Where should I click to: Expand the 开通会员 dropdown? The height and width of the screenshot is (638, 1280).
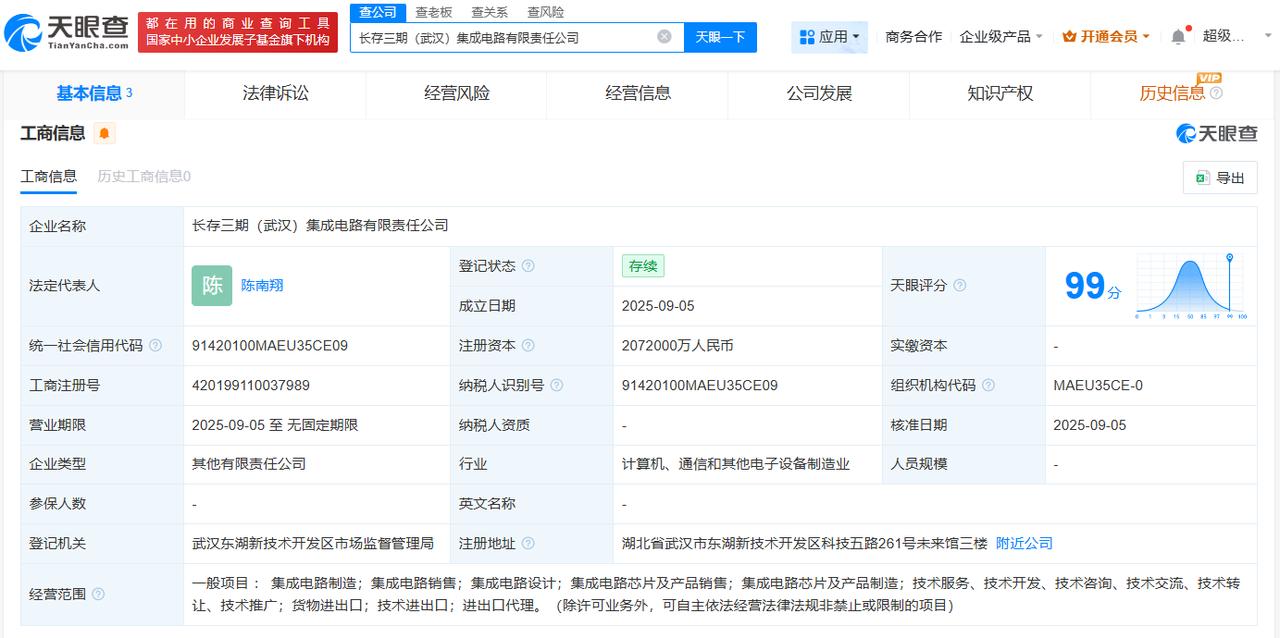(x=1105, y=36)
